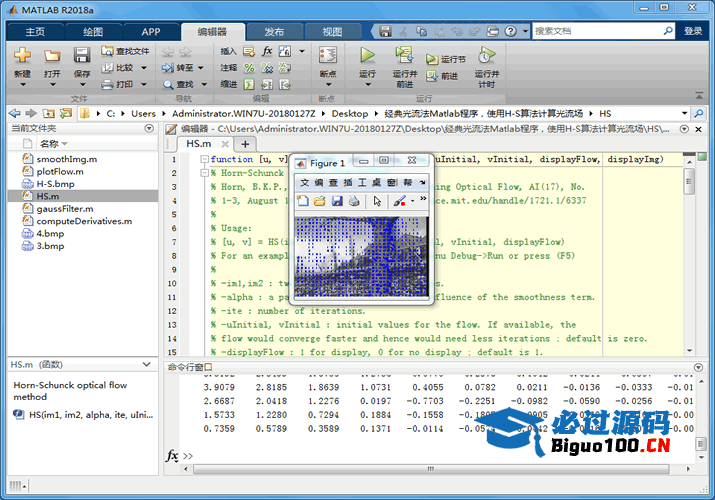Select 3.bmp in current folder
Screen dimensions: 715x500
pyautogui.click(x=50, y=246)
